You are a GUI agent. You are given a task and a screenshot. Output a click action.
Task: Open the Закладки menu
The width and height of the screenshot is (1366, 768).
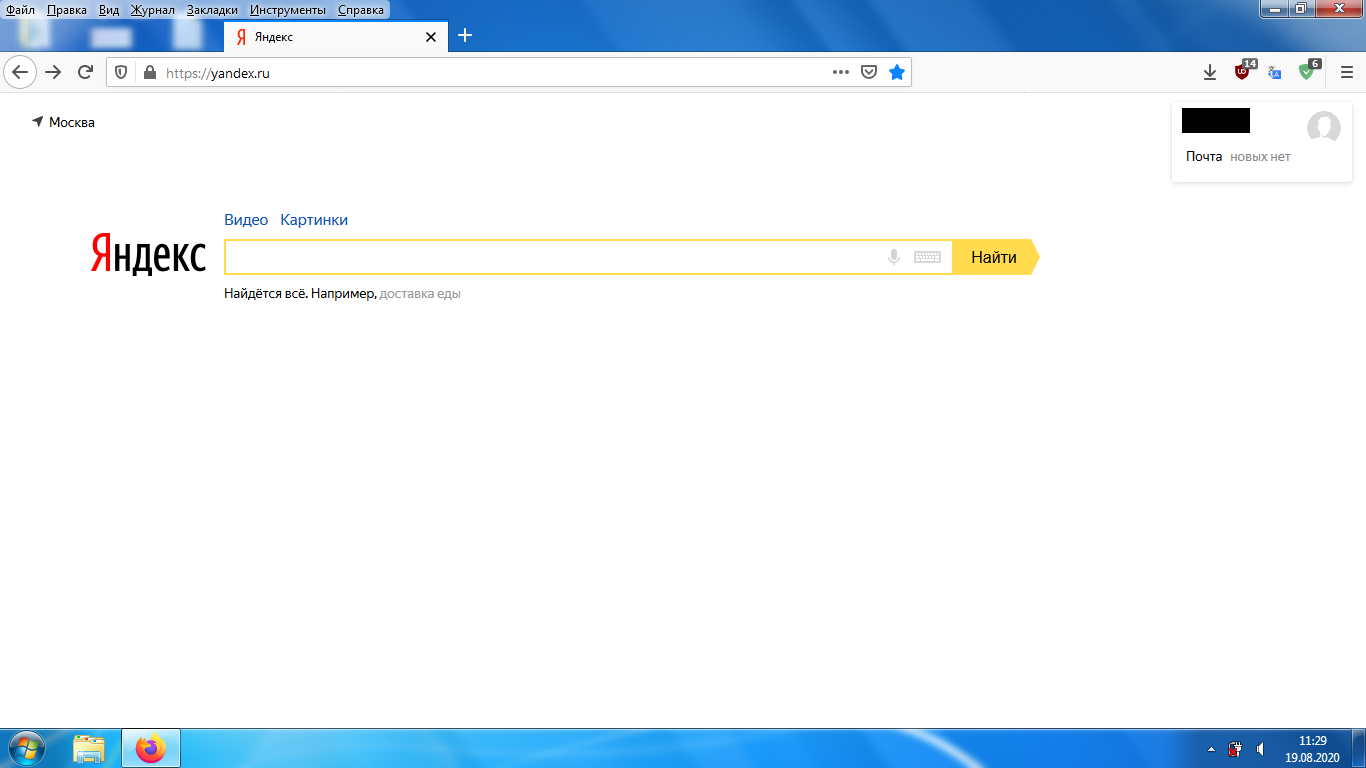click(x=212, y=9)
